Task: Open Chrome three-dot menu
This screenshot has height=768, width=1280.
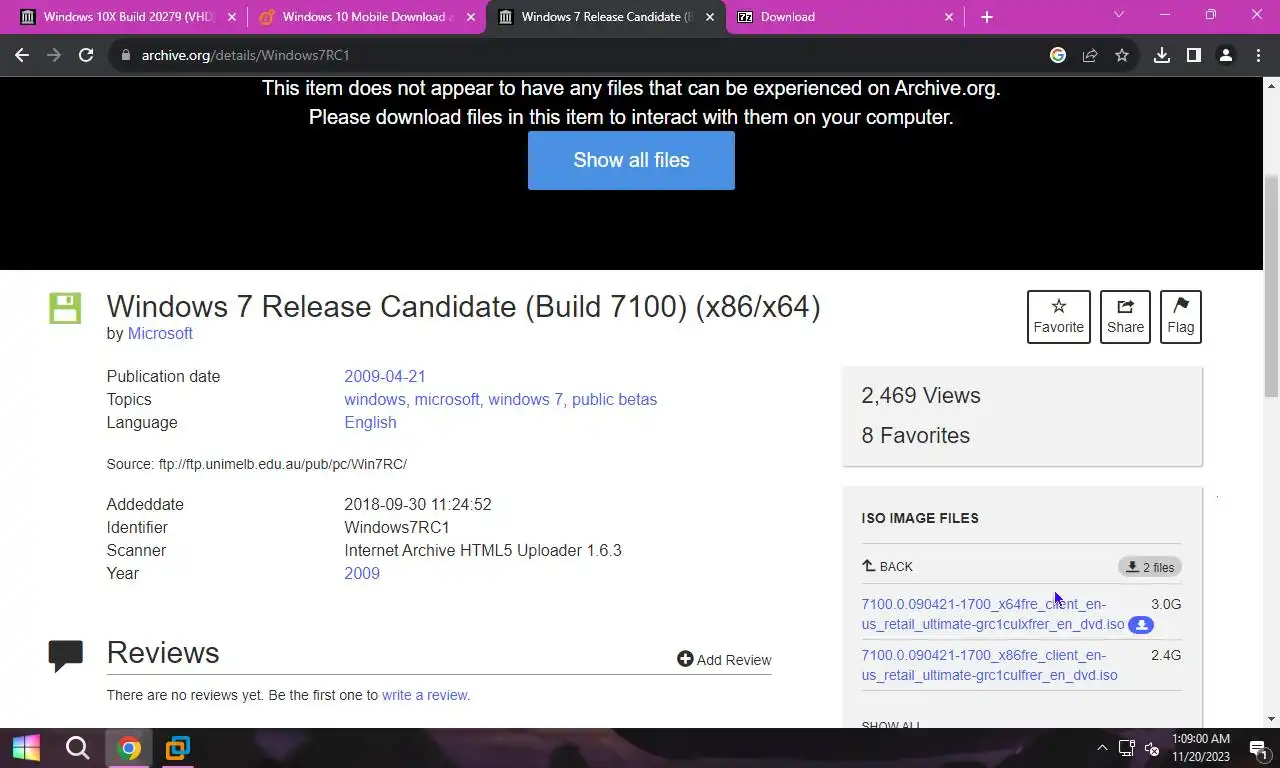Action: coord(1257,55)
